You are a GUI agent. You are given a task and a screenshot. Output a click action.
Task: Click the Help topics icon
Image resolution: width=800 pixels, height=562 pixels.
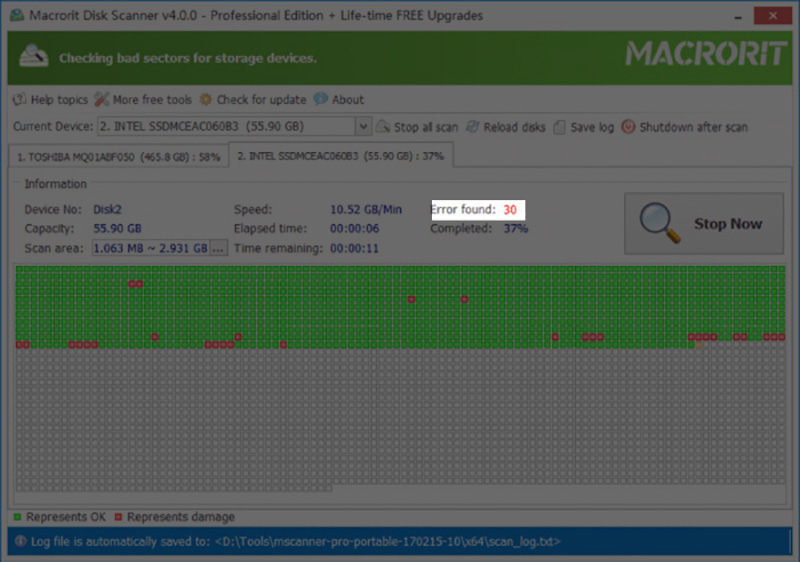tap(19, 99)
